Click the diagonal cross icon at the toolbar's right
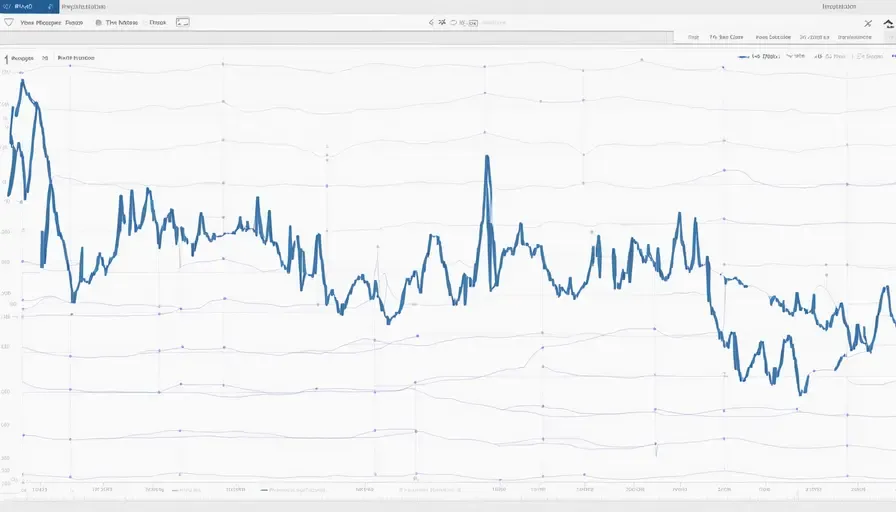 coord(868,23)
